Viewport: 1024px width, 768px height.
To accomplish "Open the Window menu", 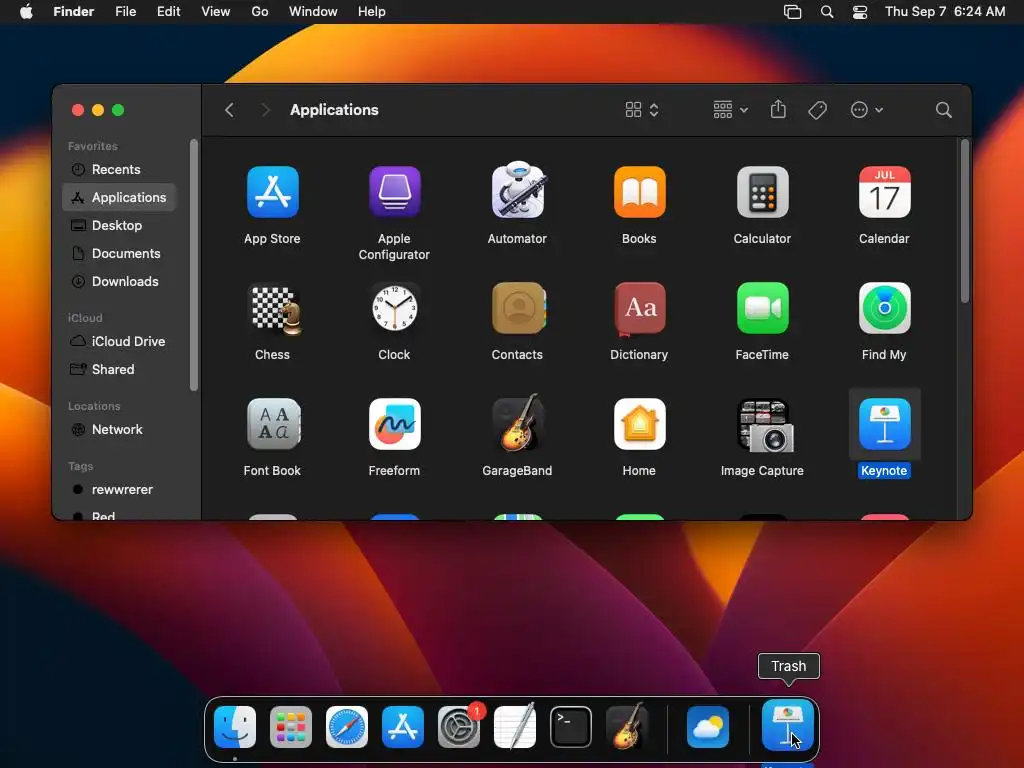I will coord(313,12).
